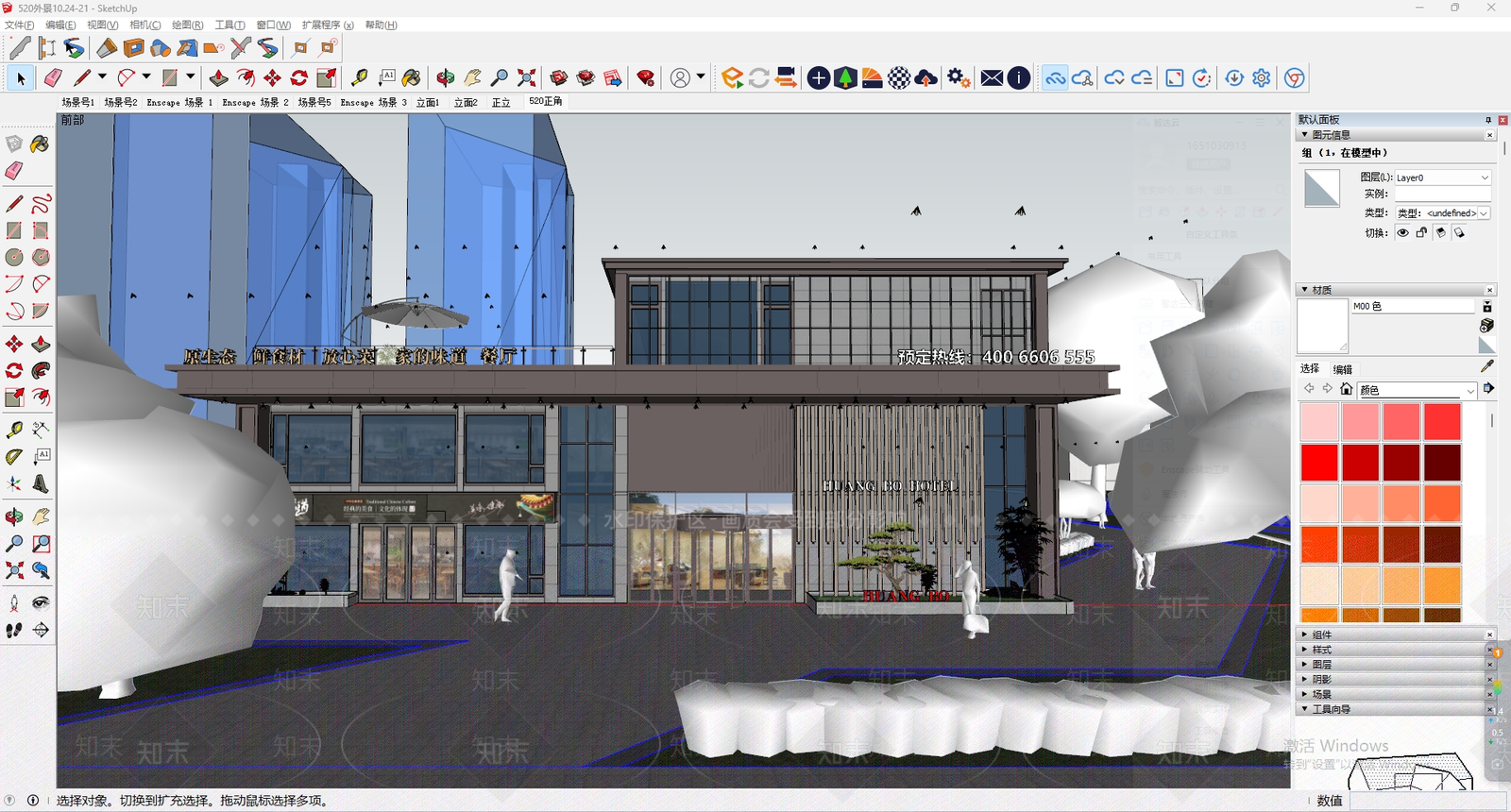This screenshot has width=1511, height=812.
Task: Pick the eyedropper sample paint tool
Action: click(1487, 366)
